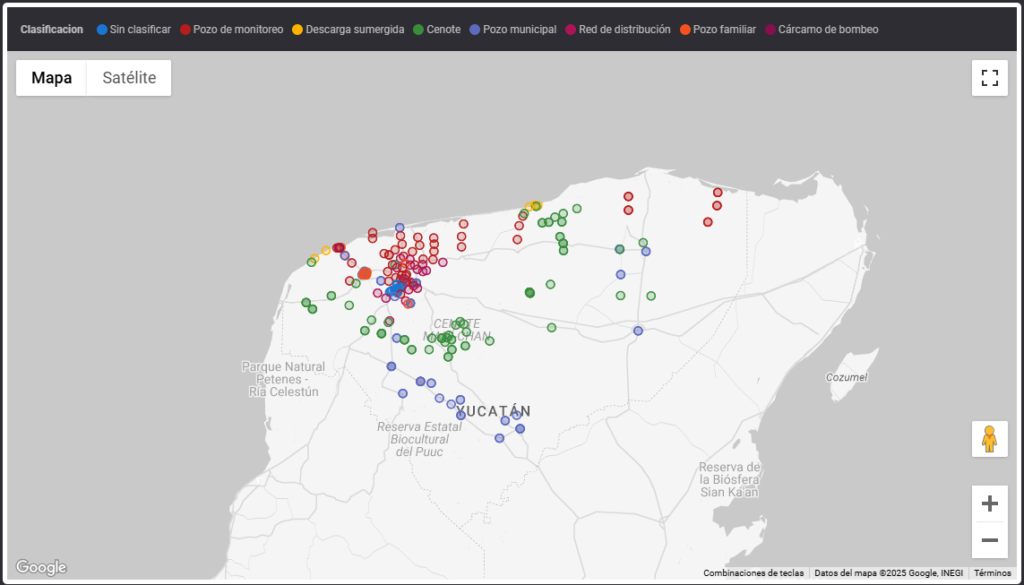Click the large orange Pozo familiar marker

pos(364,273)
